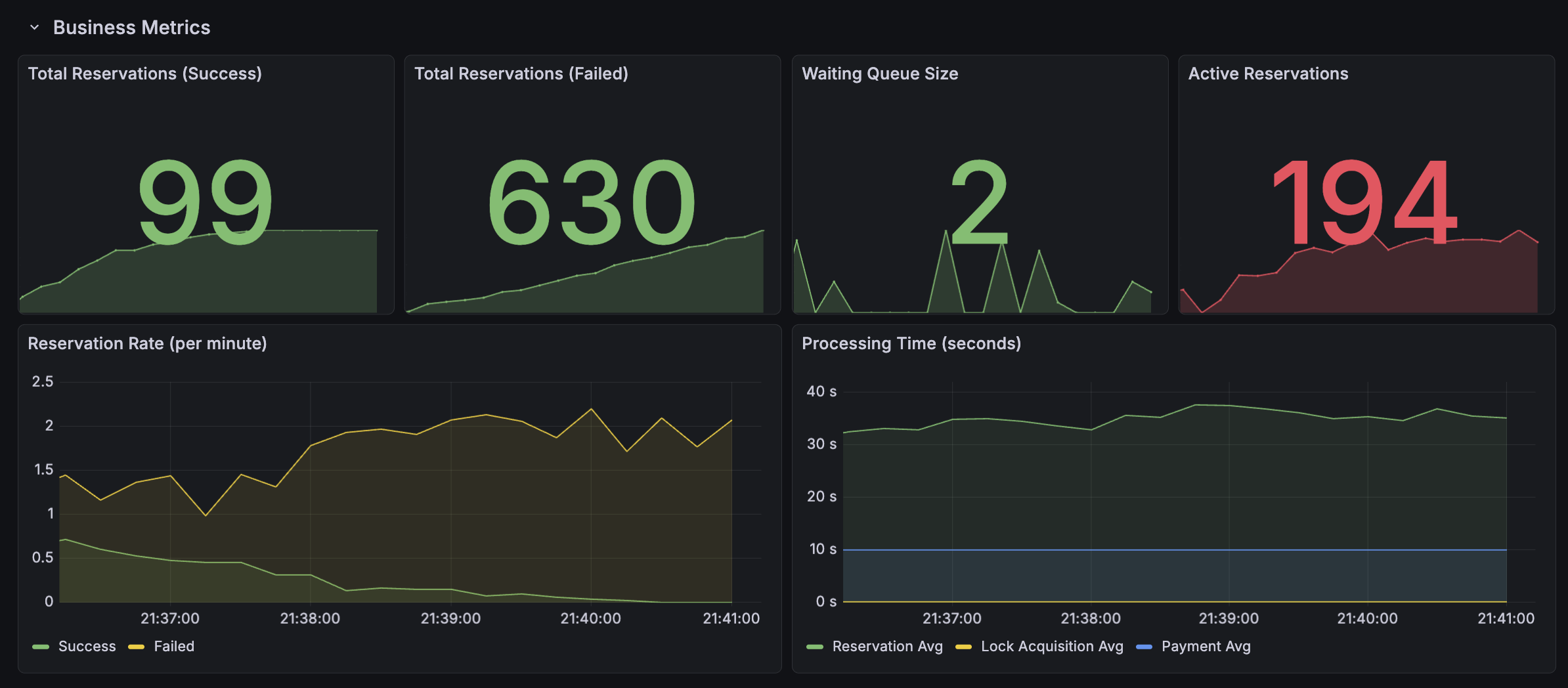Toggle the Failed series legend label
The width and height of the screenshot is (1568, 688).
[174, 647]
